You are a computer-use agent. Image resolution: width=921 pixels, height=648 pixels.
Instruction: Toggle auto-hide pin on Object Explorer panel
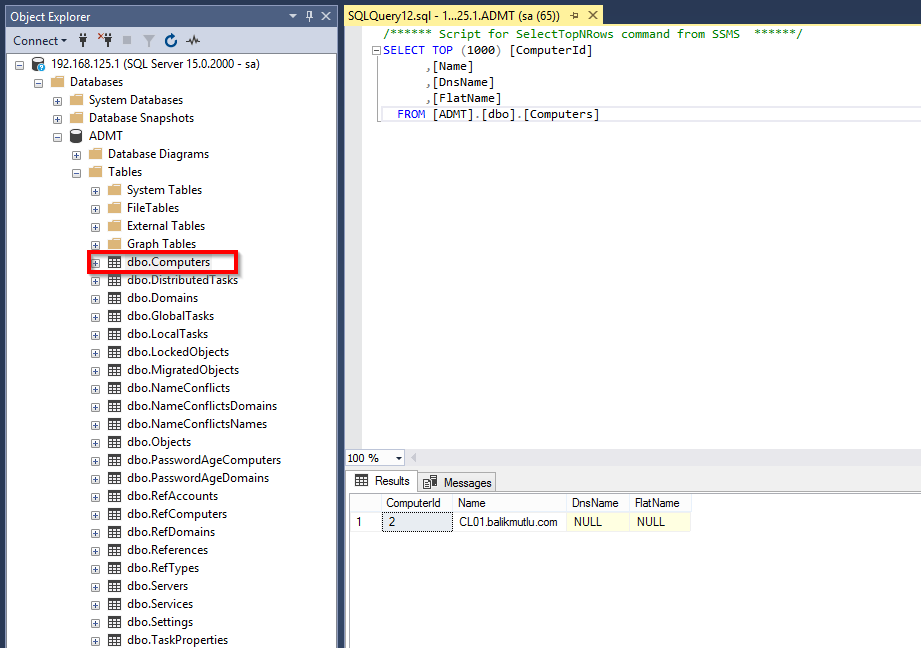pyautogui.click(x=310, y=16)
